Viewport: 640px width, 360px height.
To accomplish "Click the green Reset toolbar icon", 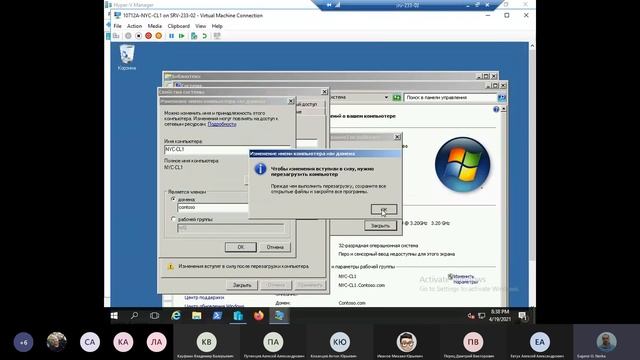I will (182, 36).
